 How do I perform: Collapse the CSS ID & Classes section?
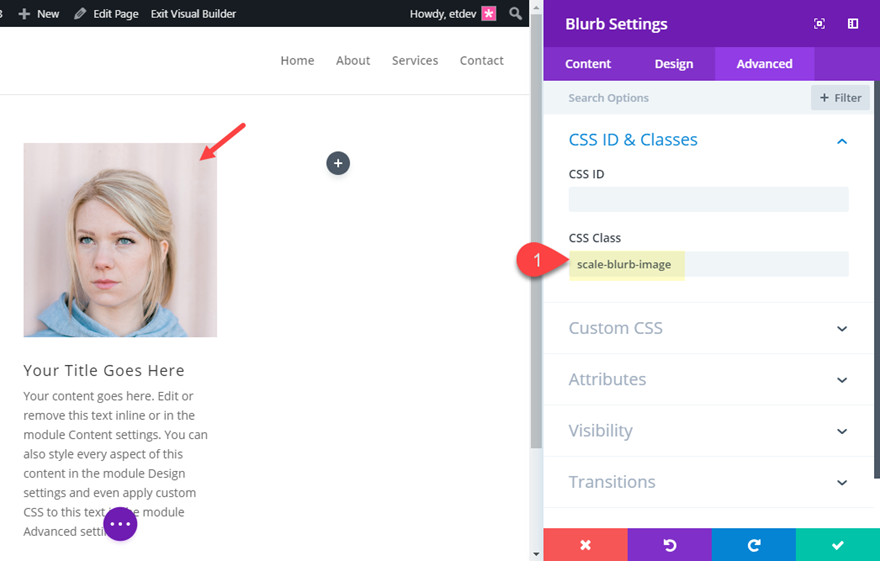tap(842, 141)
